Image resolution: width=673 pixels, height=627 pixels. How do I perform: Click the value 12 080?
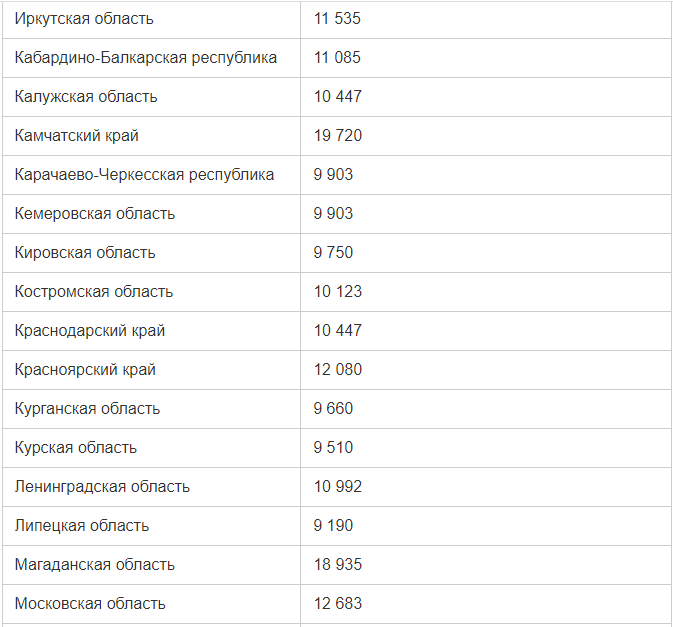338,370
